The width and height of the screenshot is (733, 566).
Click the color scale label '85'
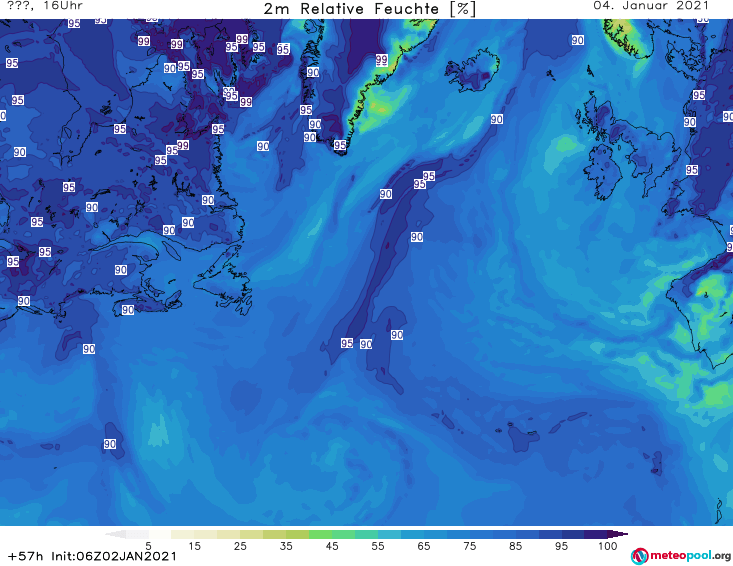516,546
